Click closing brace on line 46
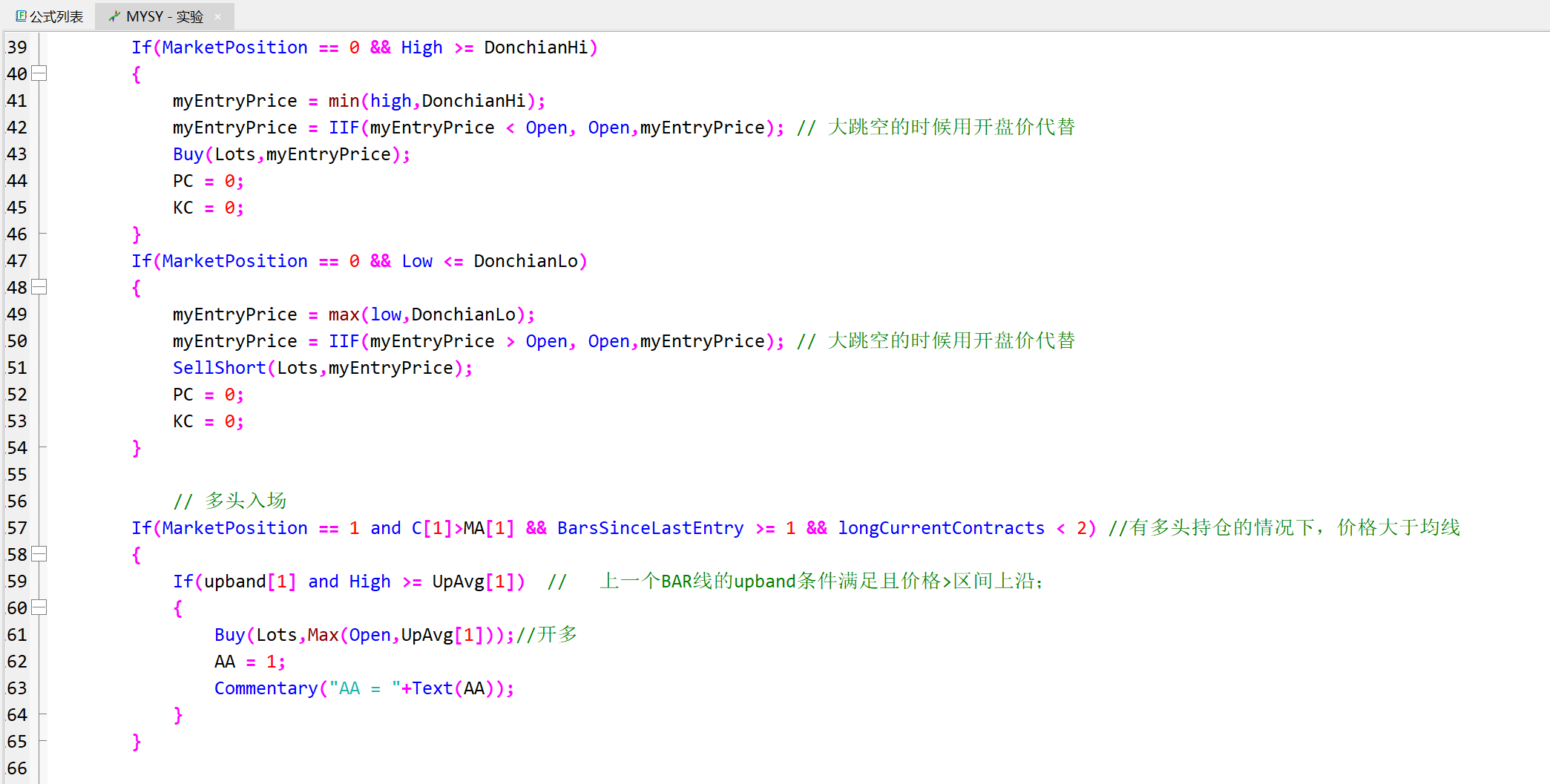Screen dimensions: 1550x784 click(x=136, y=234)
